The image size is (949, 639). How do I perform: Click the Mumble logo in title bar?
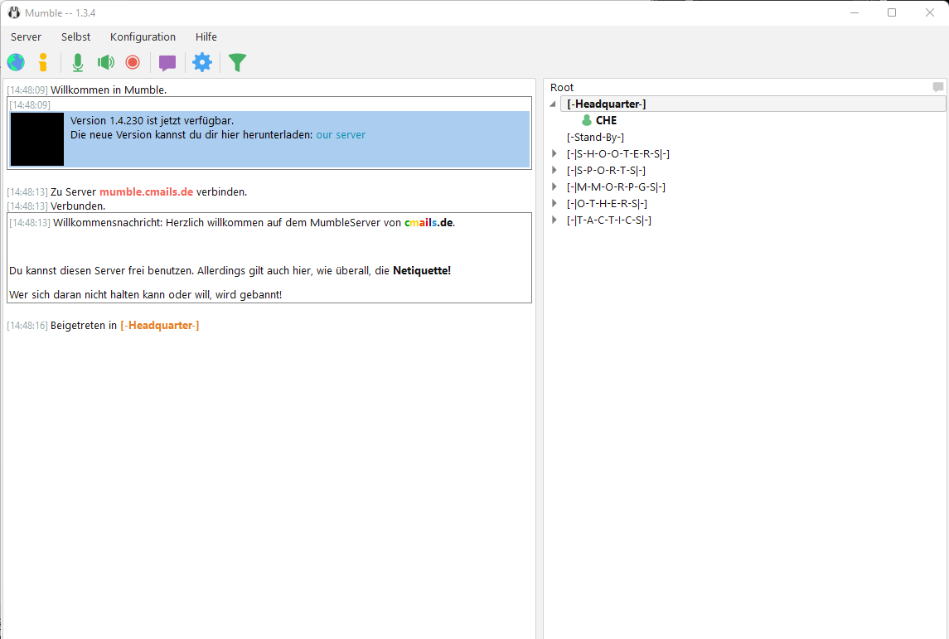coord(13,13)
